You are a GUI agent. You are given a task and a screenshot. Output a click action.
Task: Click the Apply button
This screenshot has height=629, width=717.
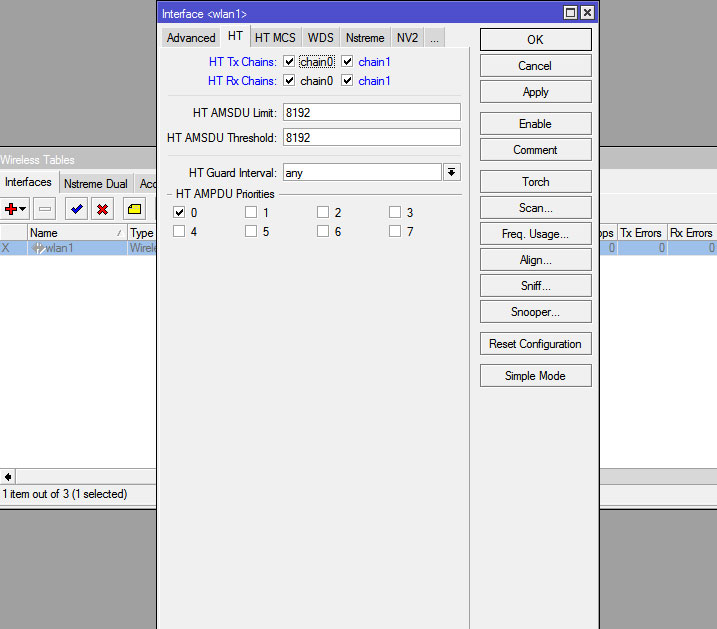[x=535, y=92]
